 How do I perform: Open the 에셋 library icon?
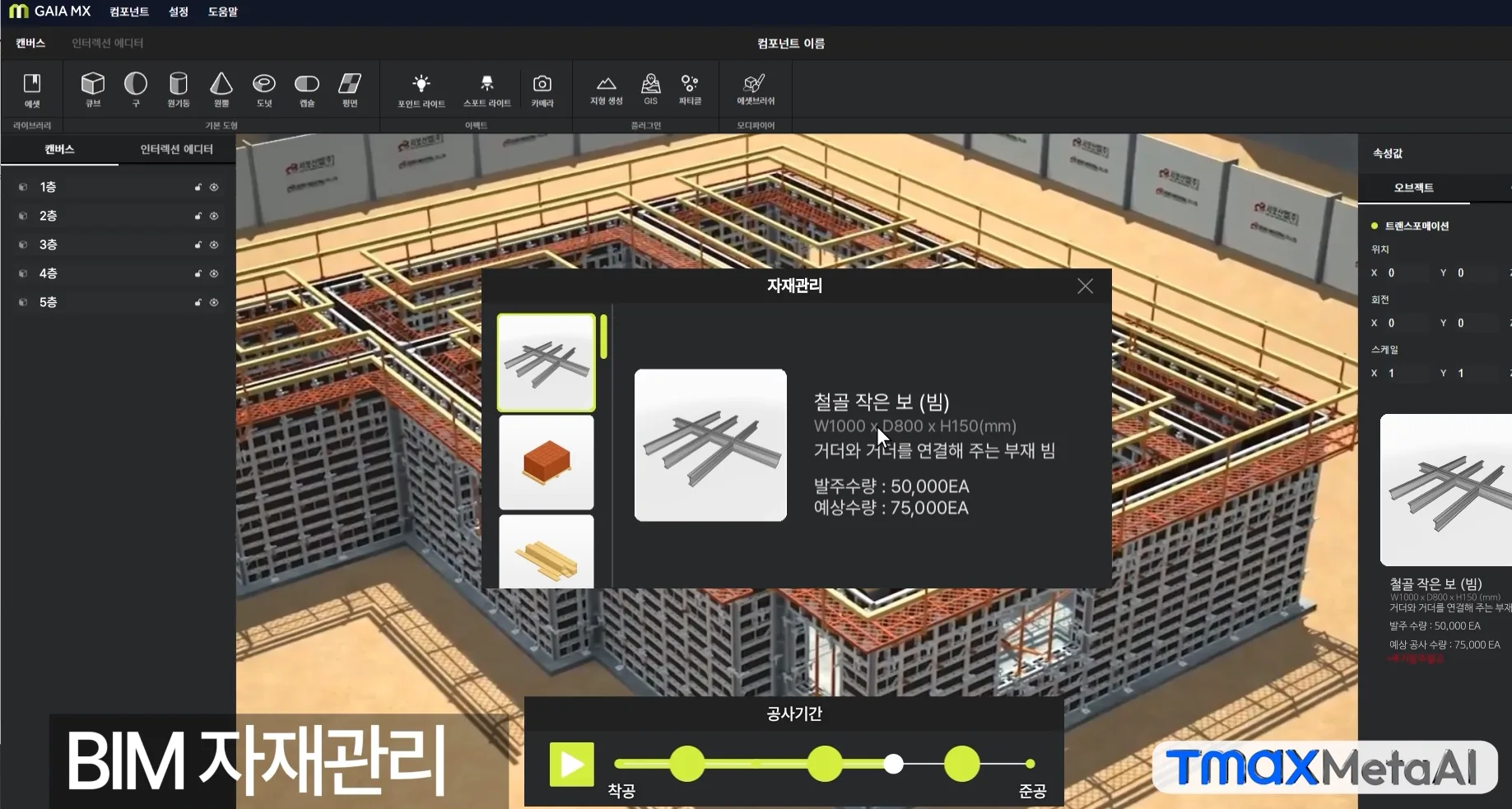tap(32, 90)
